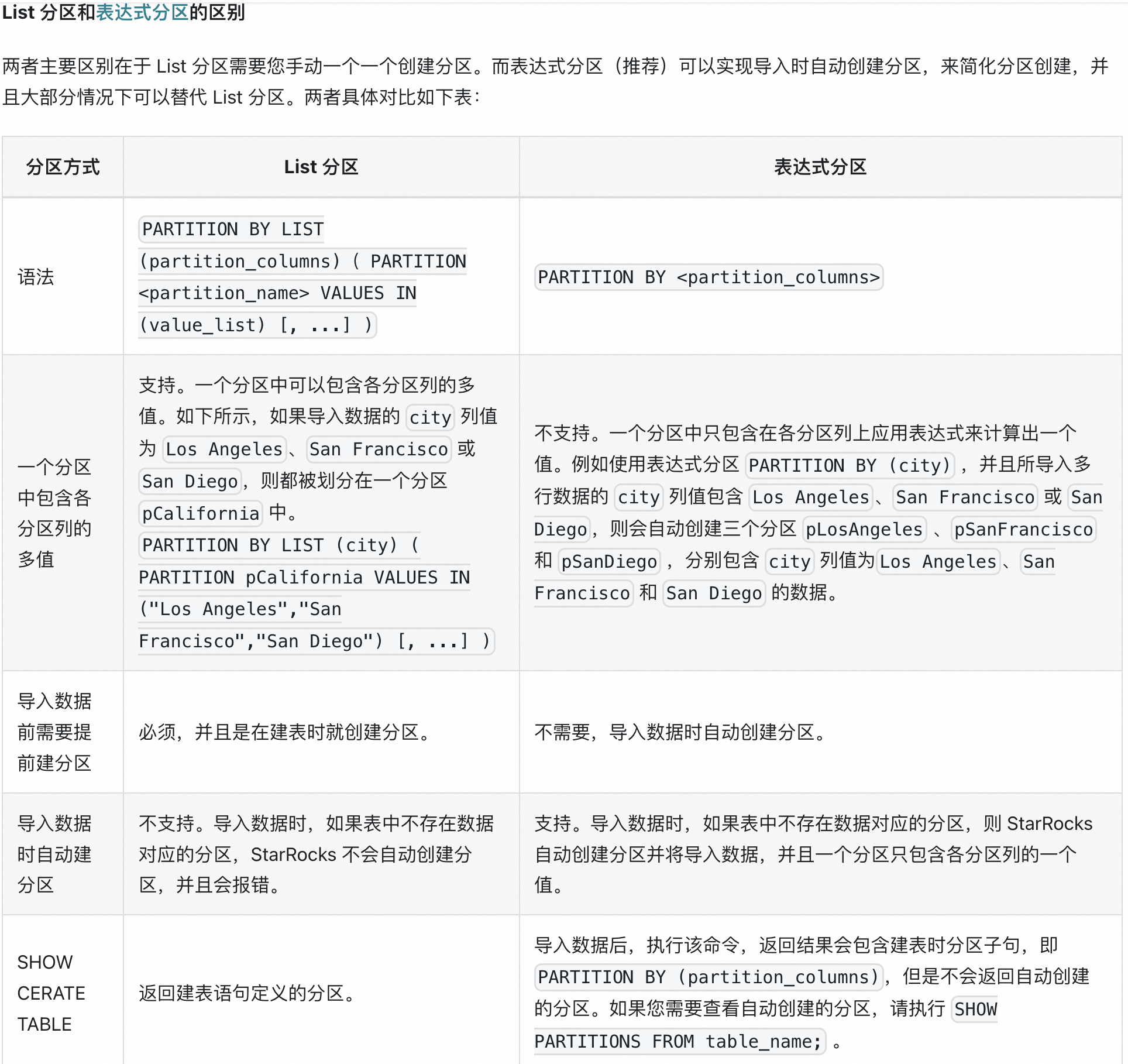Click the pSanDiego inline code
Screen dimensions: 1128x1064
coord(609,561)
